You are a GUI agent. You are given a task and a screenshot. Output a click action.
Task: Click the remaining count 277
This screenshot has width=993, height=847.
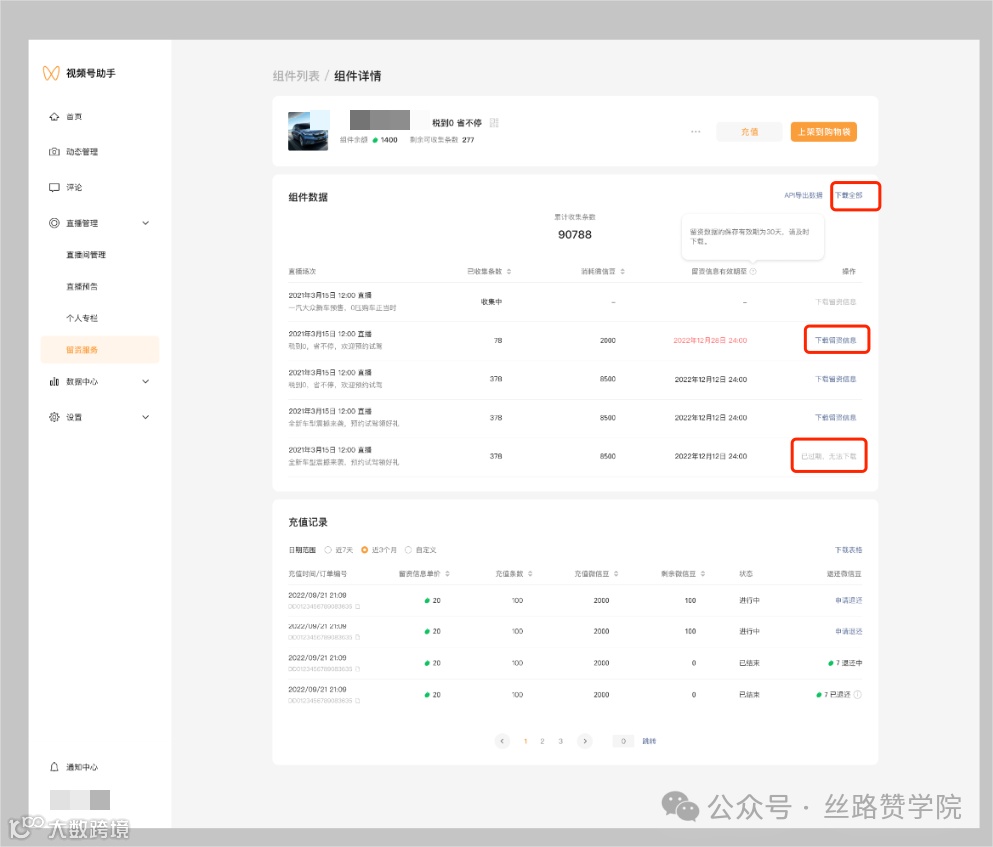[468, 140]
